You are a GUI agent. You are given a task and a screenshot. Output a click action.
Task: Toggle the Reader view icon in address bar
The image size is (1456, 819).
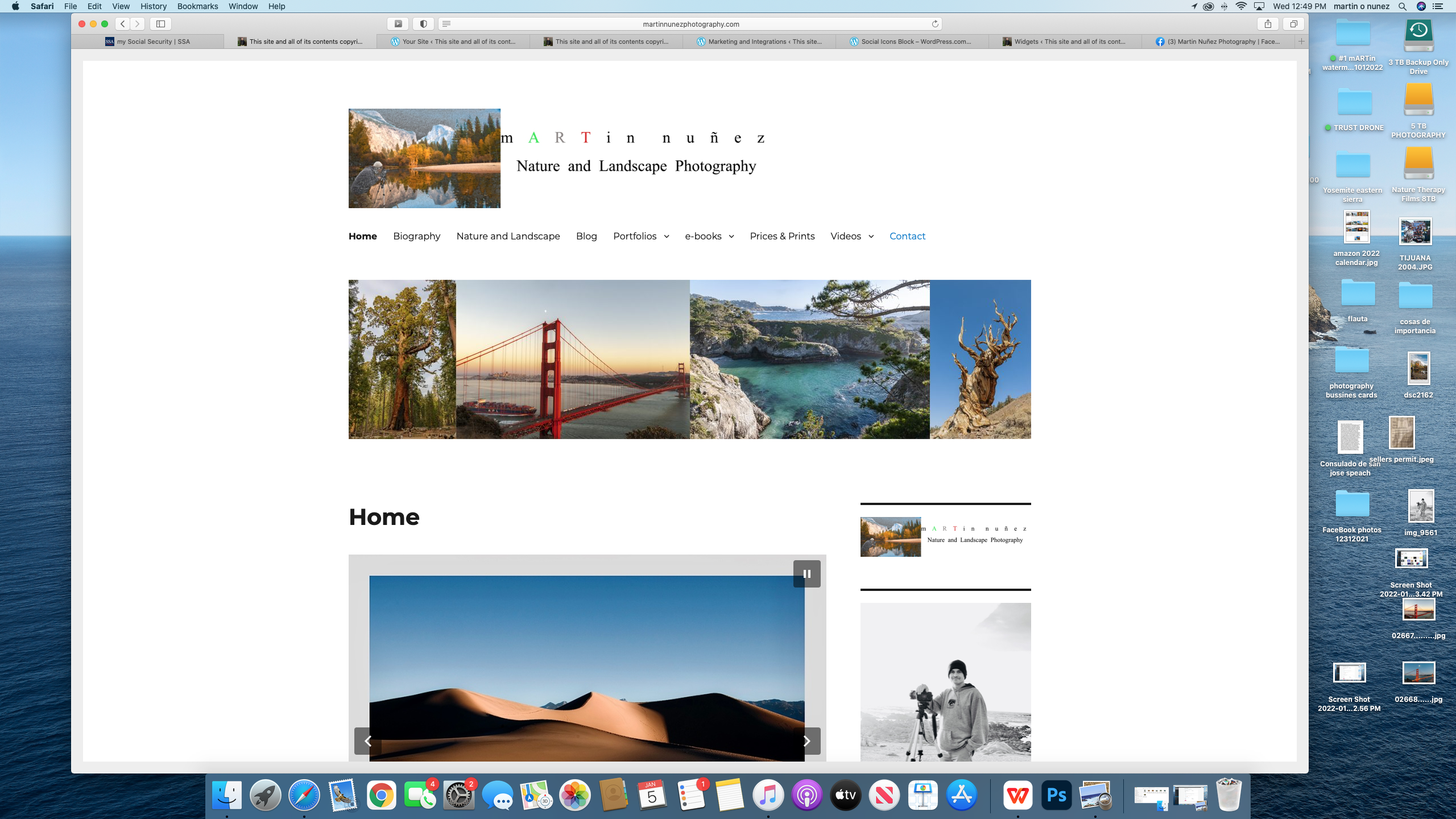coord(446,24)
